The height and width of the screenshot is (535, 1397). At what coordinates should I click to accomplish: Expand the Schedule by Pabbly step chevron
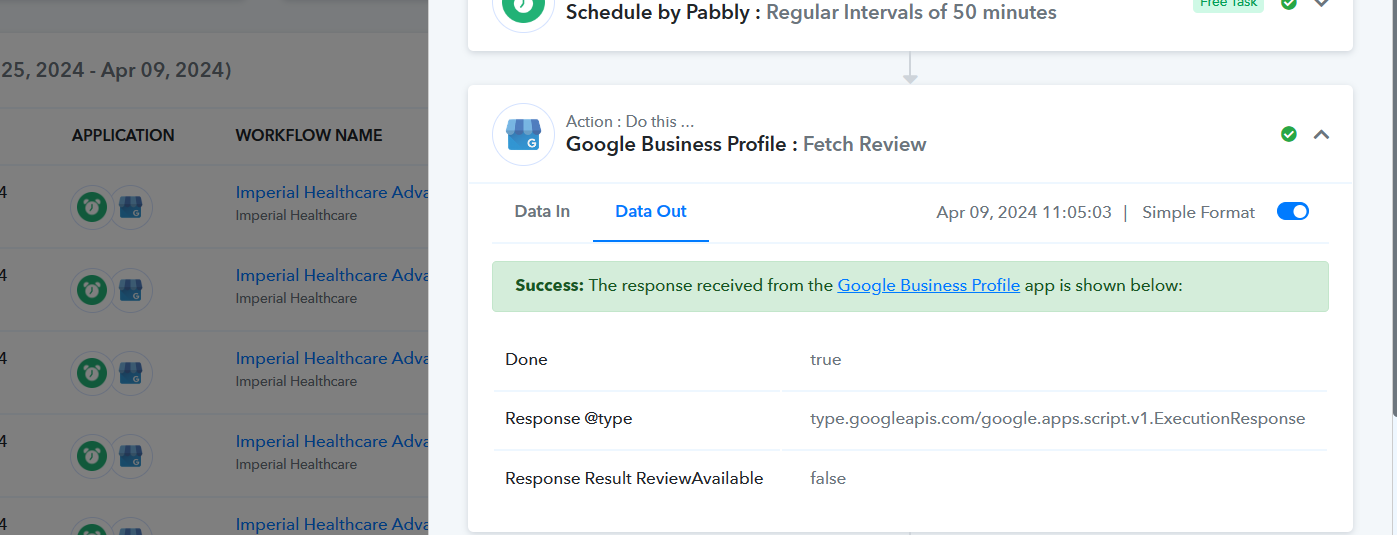(x=1321, y=4)
